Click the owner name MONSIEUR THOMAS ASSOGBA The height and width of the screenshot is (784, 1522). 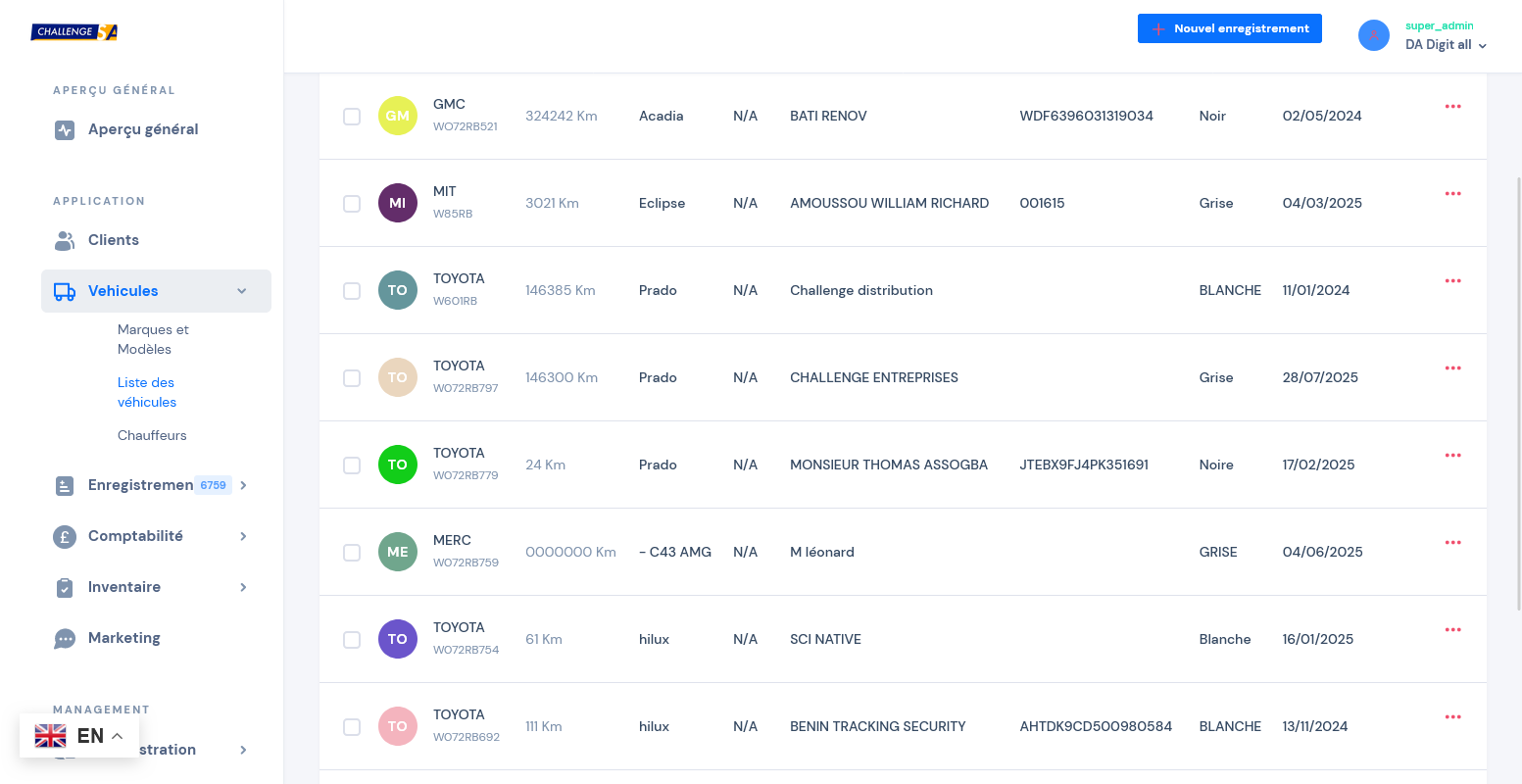click(x=889, y=465)
